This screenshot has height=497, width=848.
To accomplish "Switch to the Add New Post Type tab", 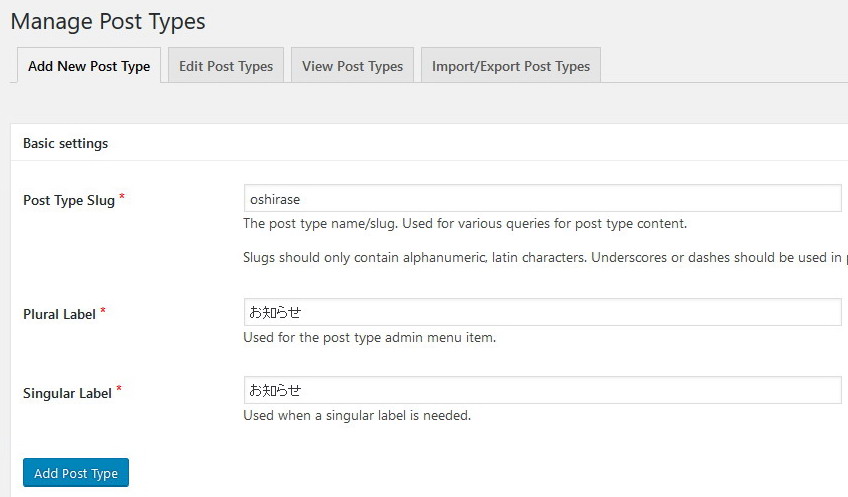I will 89,66.
